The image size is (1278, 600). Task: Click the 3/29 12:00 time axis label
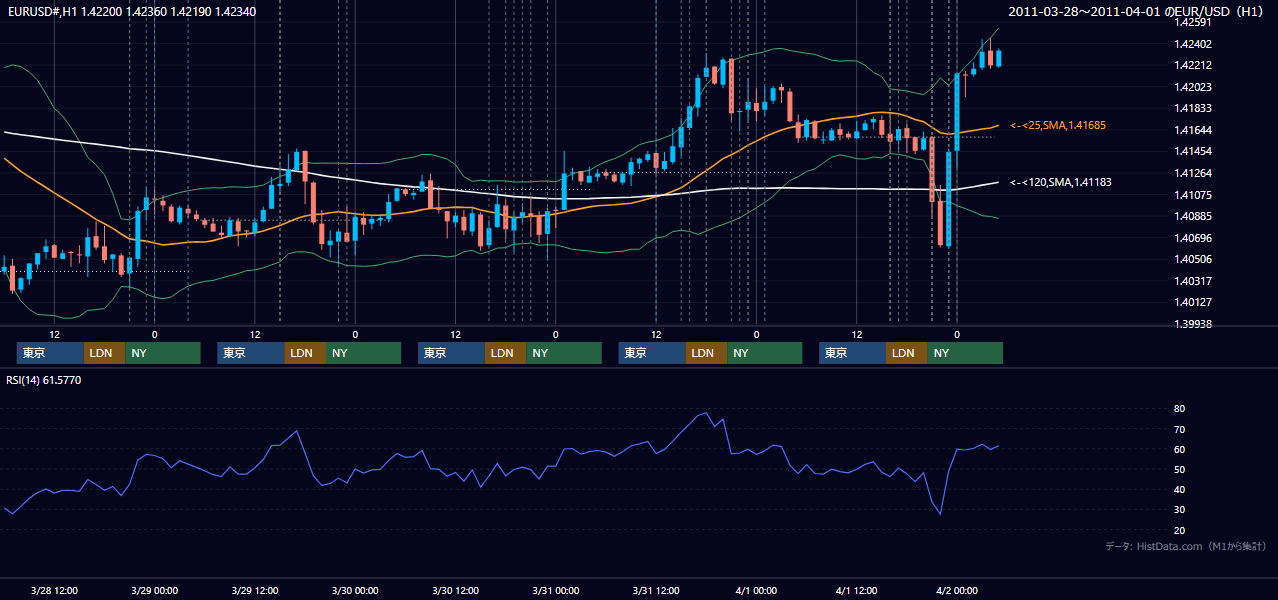254,590
